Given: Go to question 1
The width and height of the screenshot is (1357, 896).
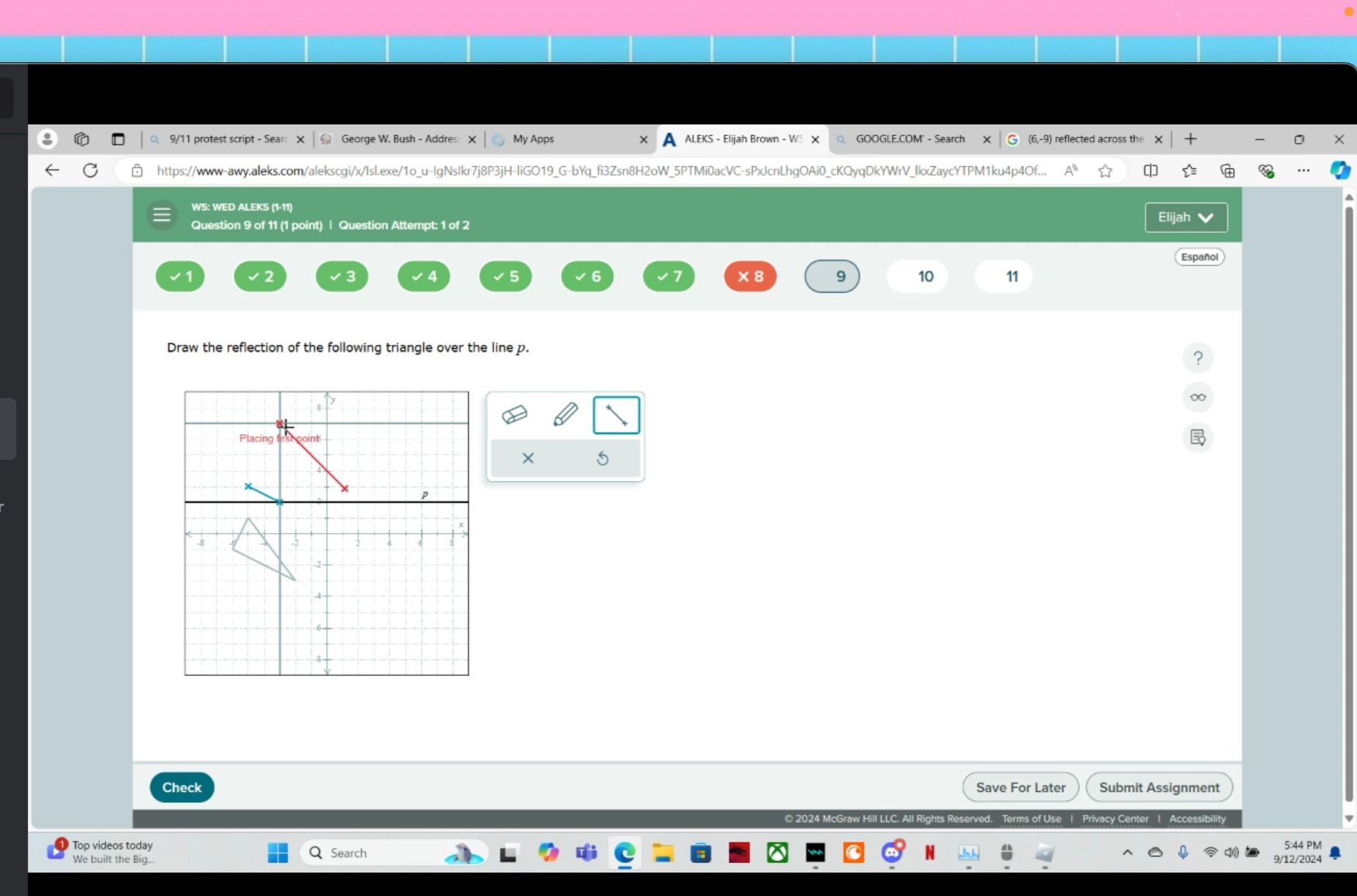Looking at the screenshot, I should [180, 277].
